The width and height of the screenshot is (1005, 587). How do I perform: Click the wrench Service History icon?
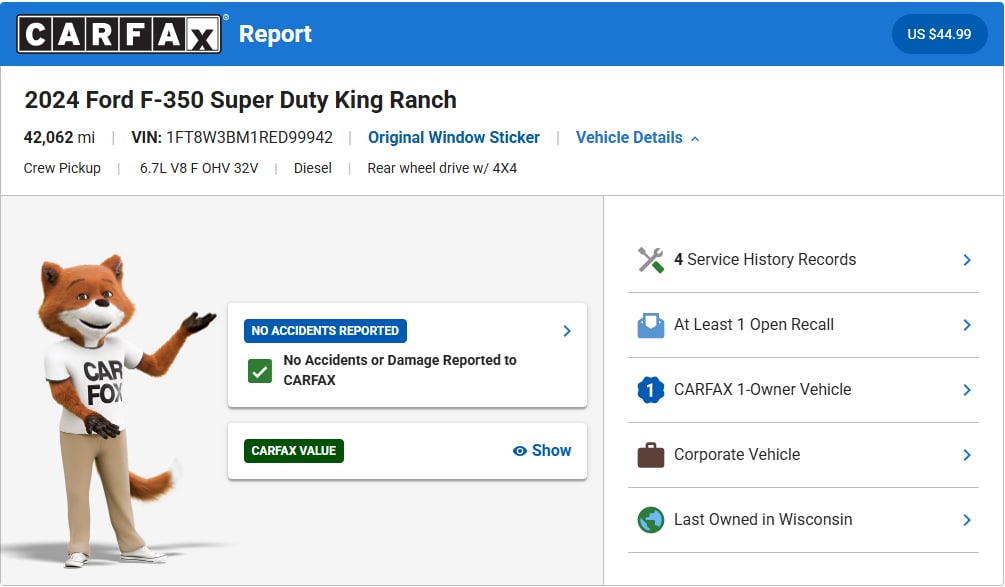[x=651, y=260]
